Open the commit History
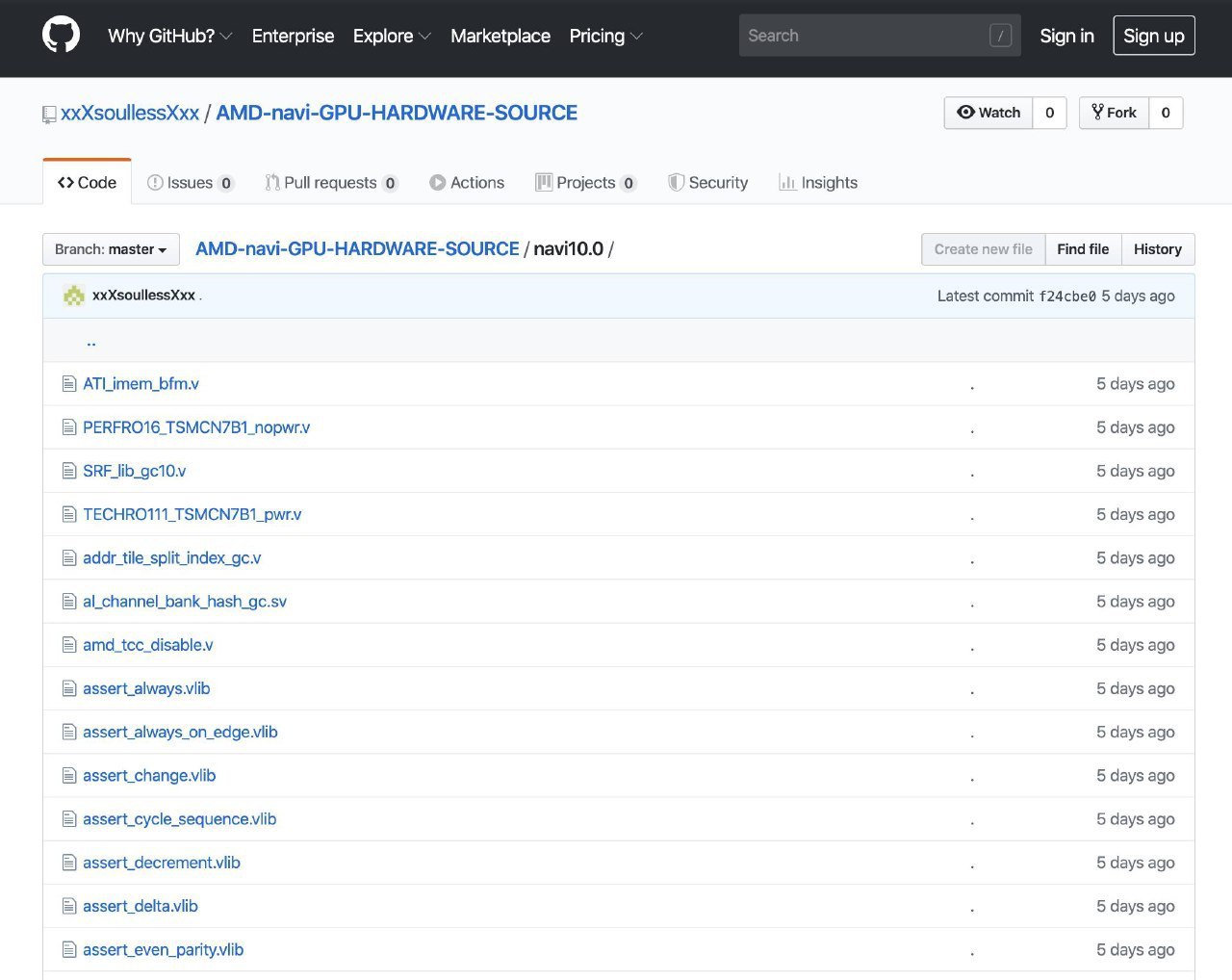 click(x=1158, y=249)
